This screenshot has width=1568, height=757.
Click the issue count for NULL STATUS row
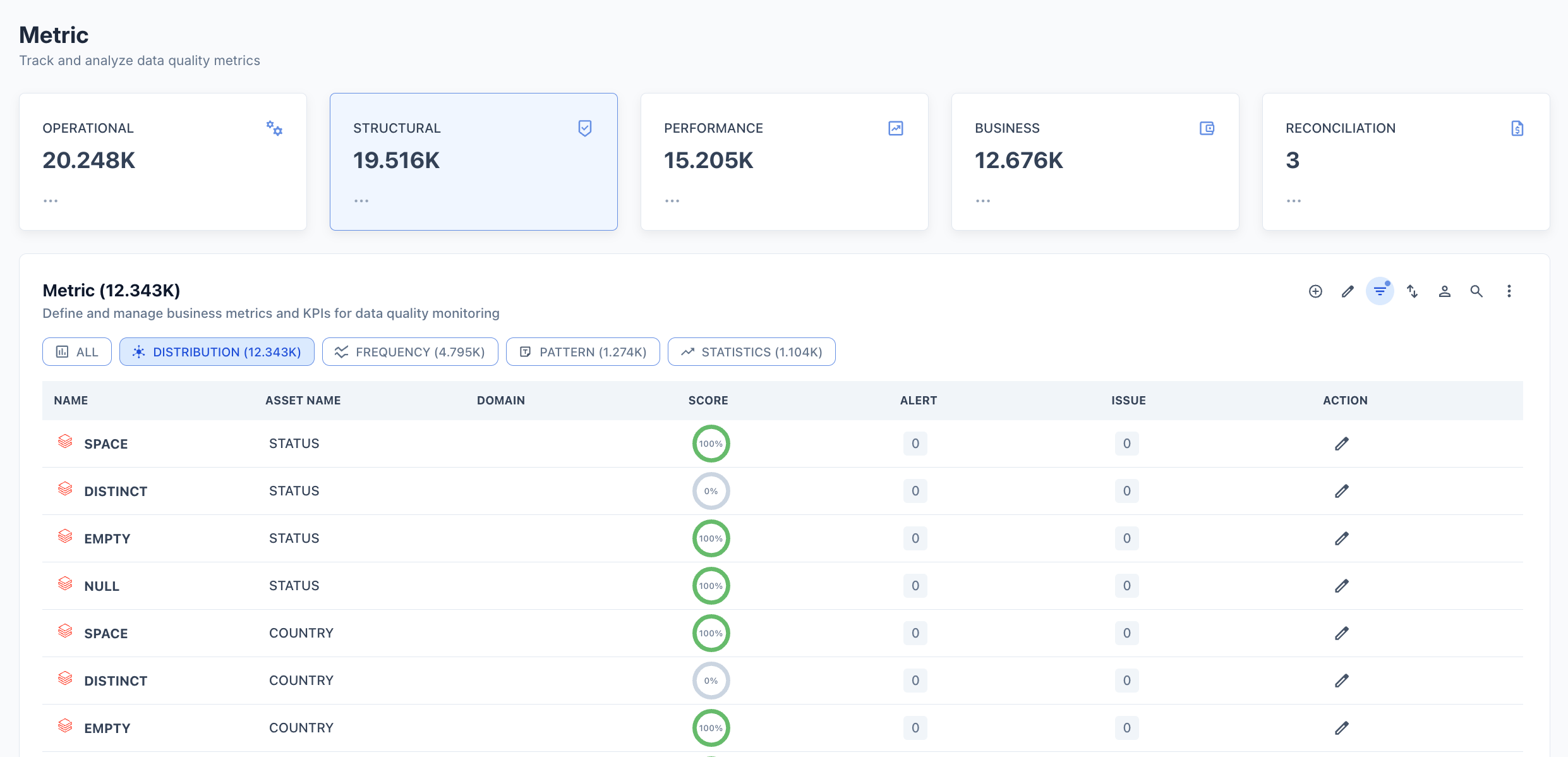pyautogui.click(x=1127, y=586)
